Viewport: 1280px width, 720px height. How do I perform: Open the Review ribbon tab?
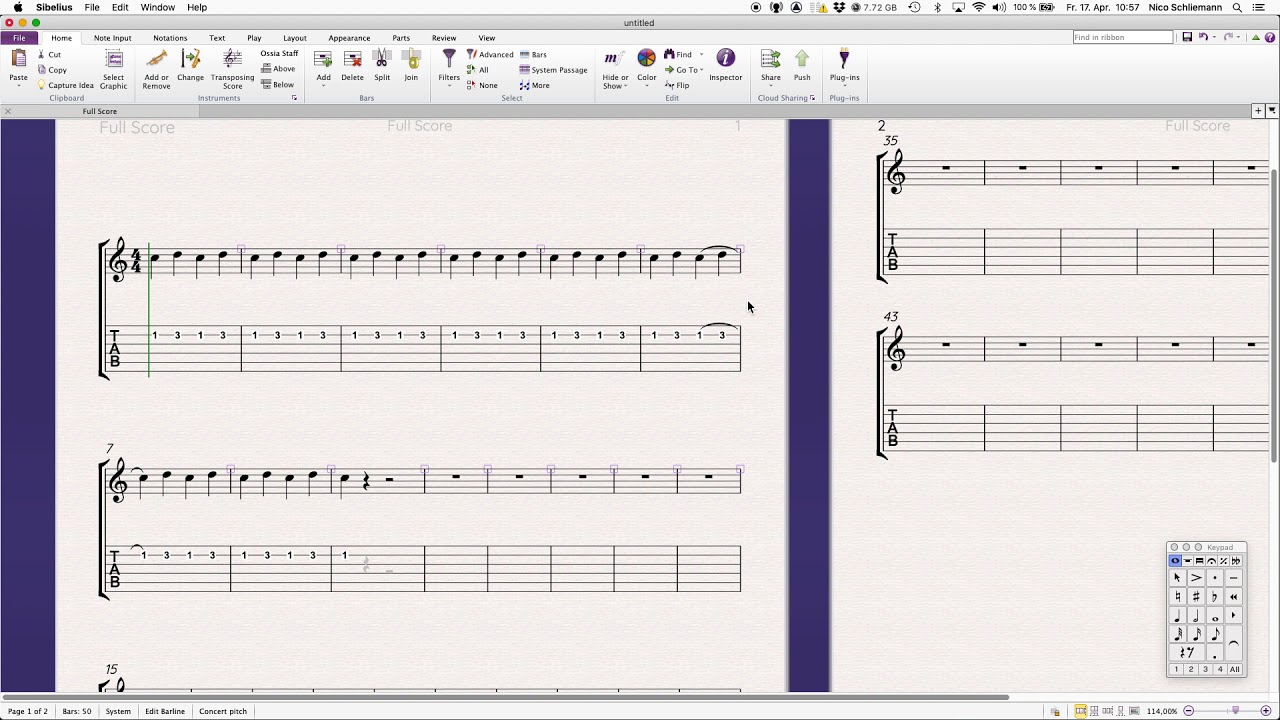click(444, 38)
